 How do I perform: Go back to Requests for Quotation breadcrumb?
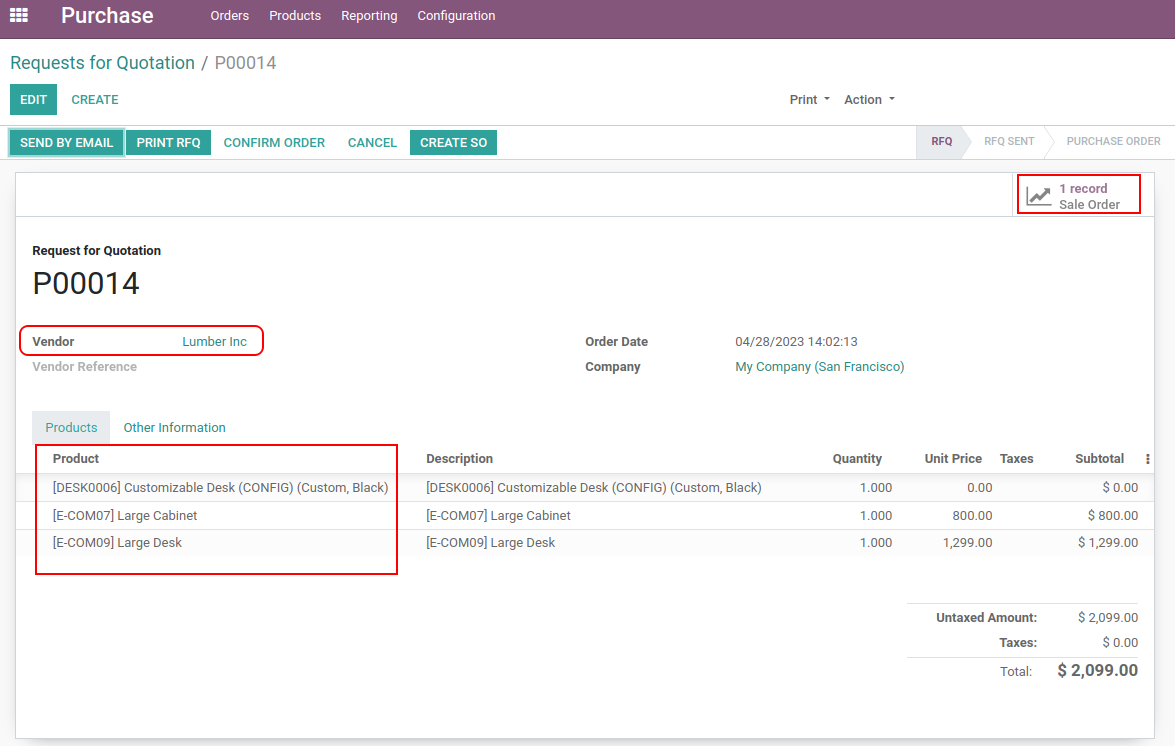102,63
